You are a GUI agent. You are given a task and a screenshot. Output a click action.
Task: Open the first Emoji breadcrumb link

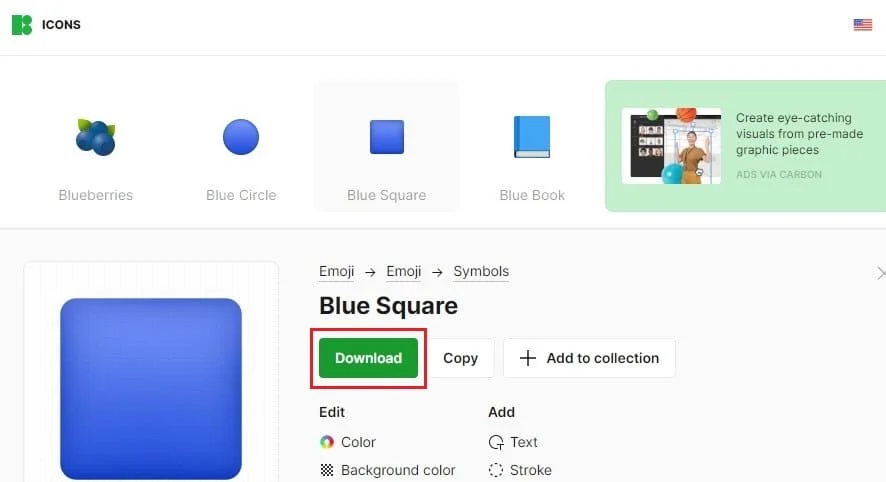point(336,271)
